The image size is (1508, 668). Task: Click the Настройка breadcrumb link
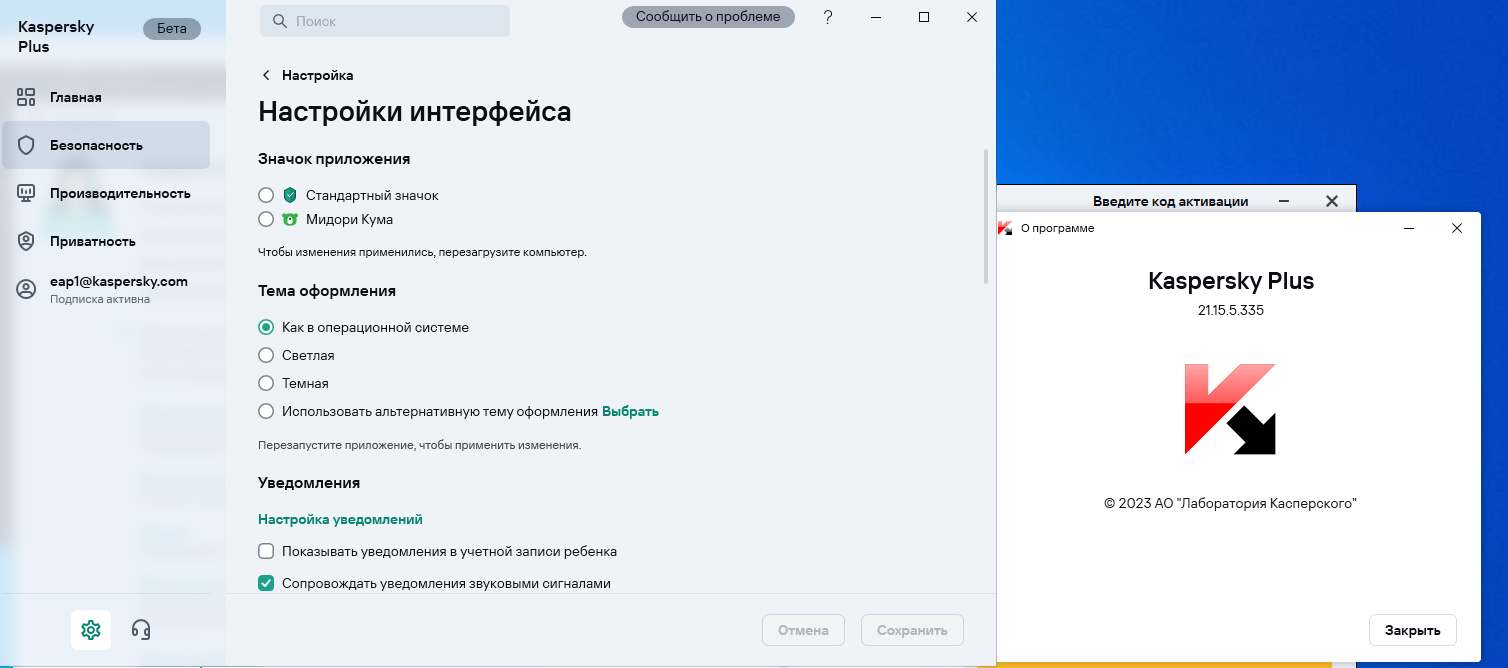[x=317, y=75]
